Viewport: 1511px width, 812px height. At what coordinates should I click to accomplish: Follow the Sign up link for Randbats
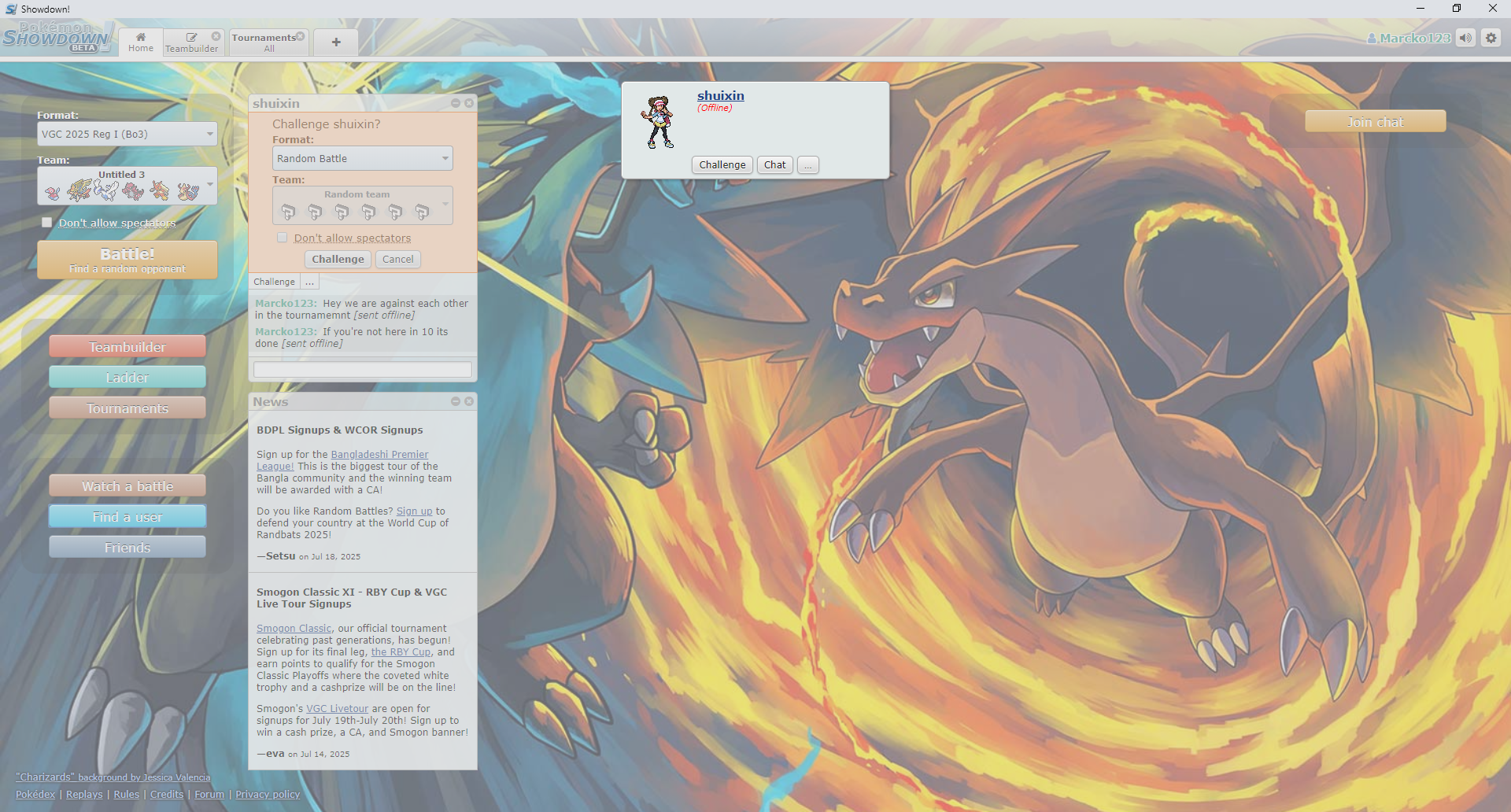point(414,511)
